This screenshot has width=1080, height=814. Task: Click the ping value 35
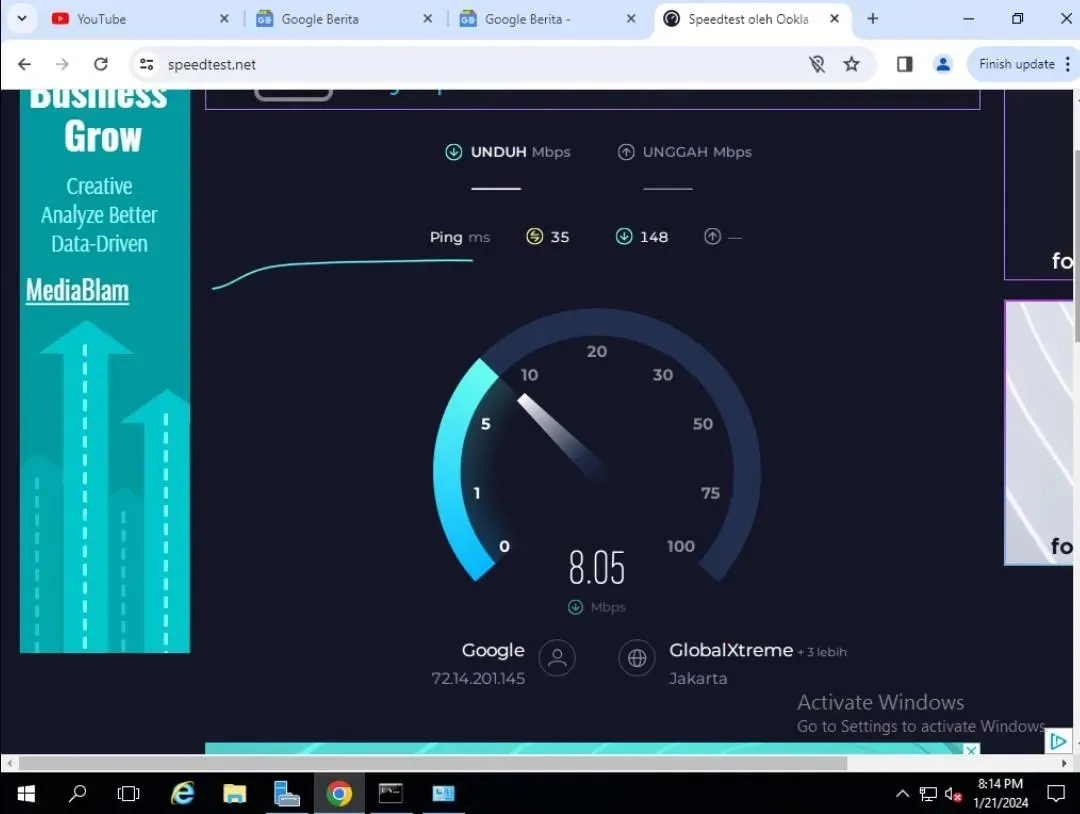pos(560,237)
